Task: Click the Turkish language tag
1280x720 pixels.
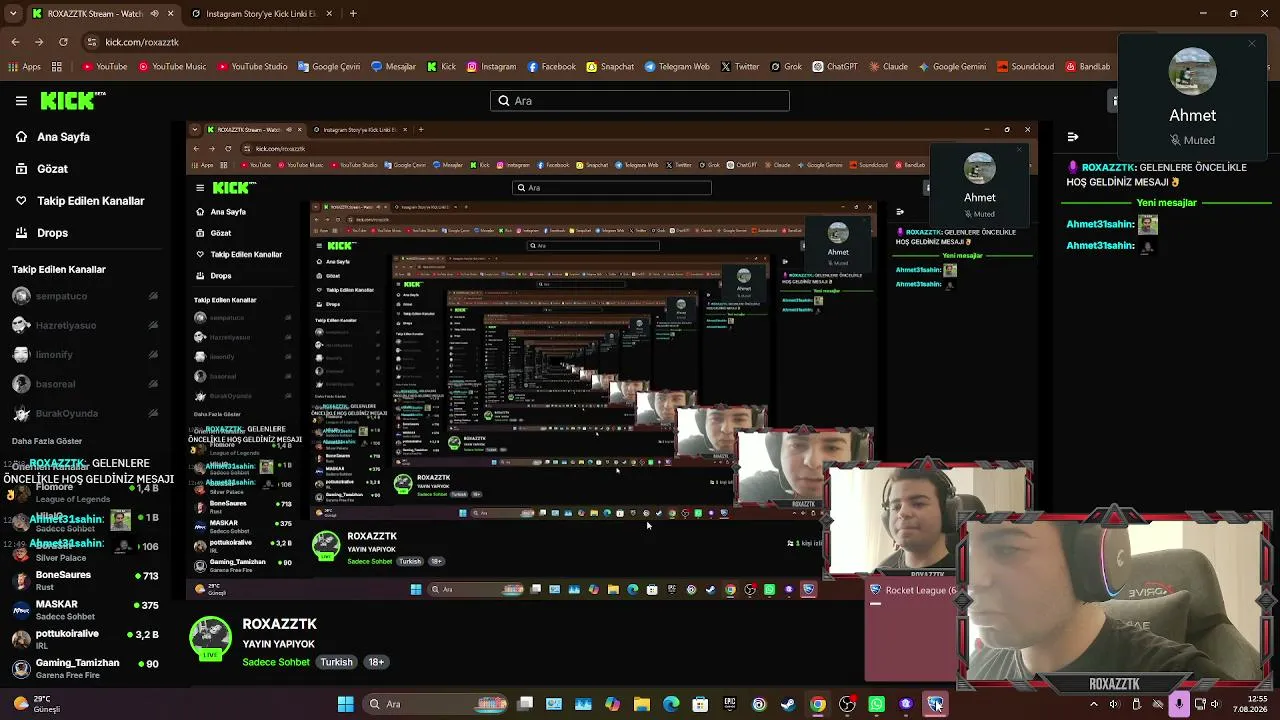Action: click(x=336, y=662)
